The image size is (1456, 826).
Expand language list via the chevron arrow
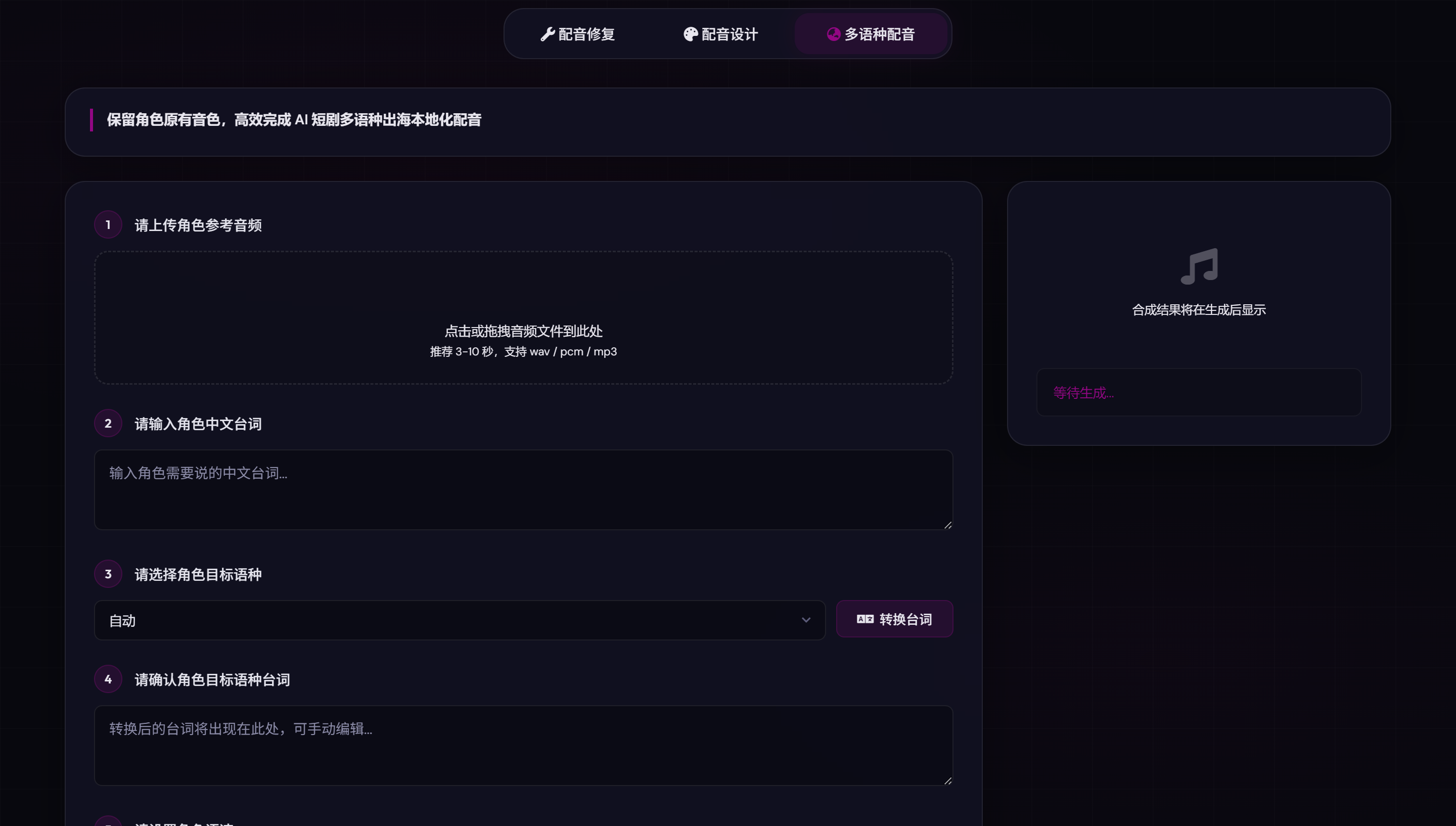click(806, 620)
